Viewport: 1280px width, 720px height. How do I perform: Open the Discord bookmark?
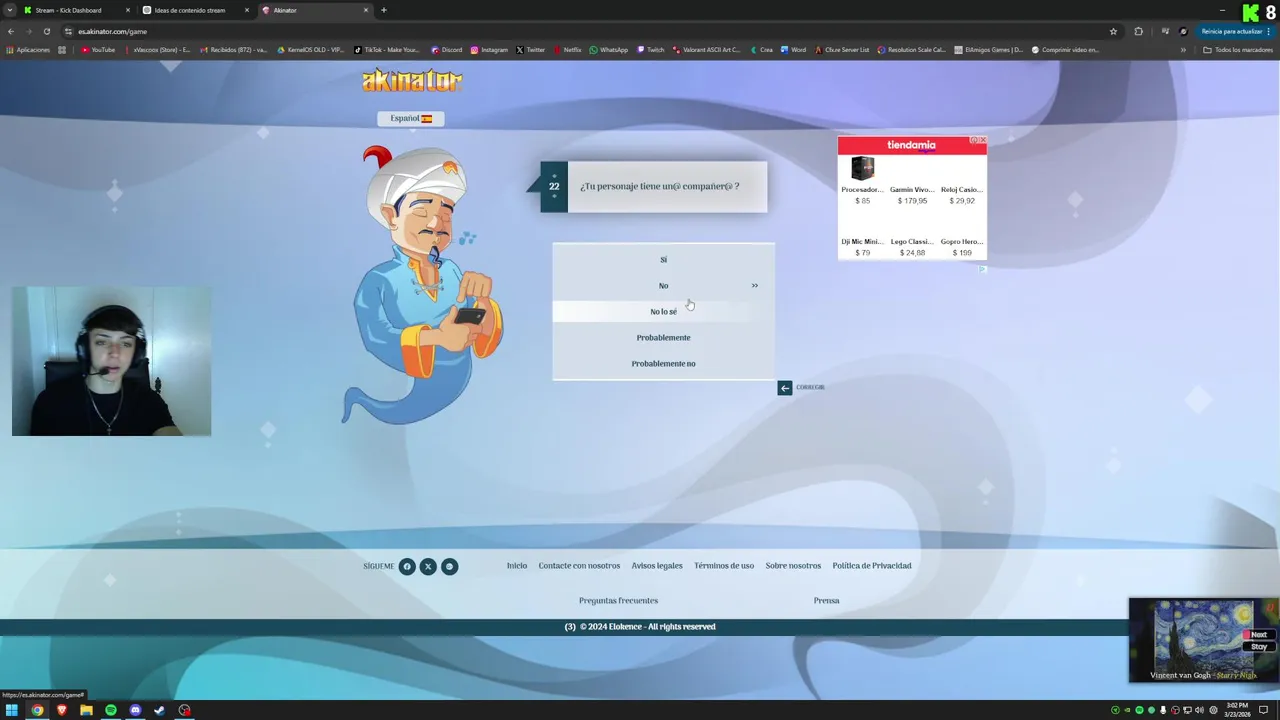coord(446,50)
